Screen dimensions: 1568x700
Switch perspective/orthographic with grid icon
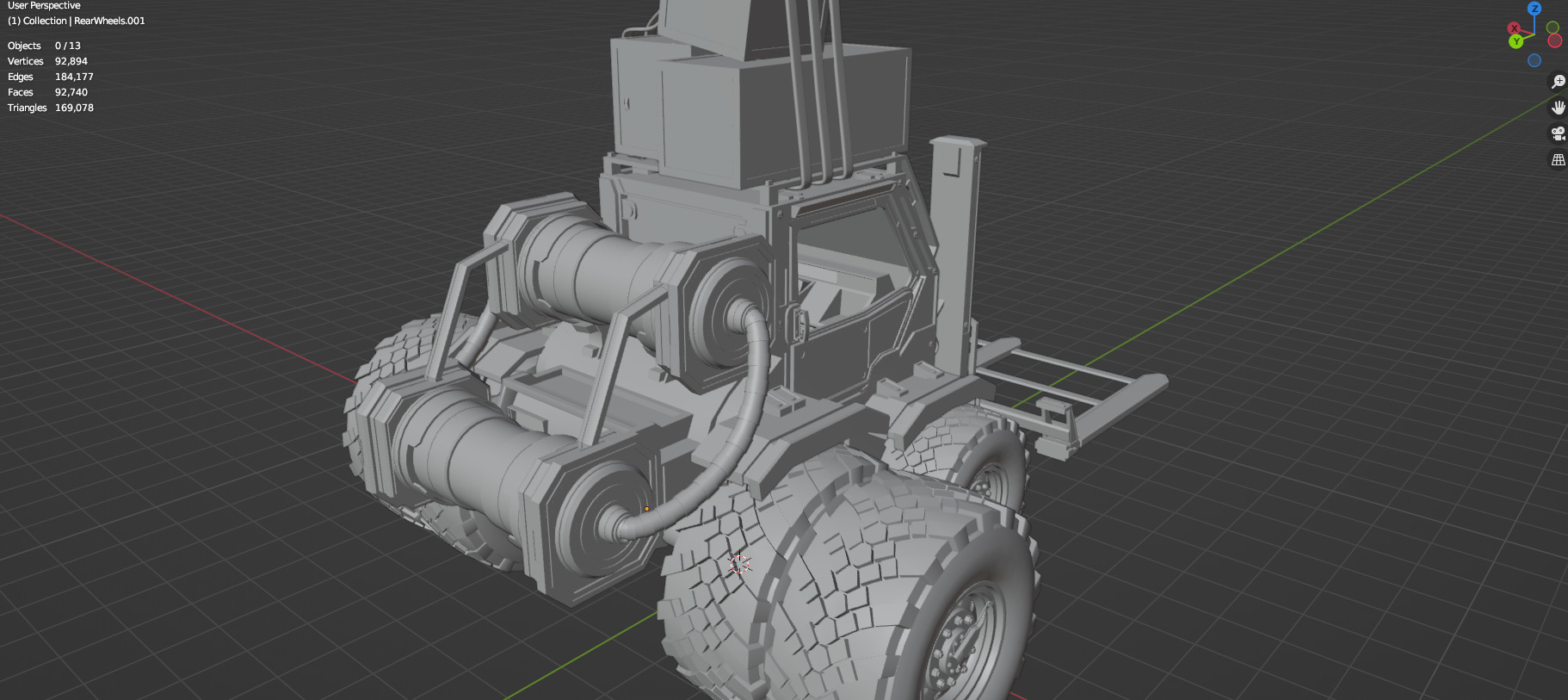1558,159
